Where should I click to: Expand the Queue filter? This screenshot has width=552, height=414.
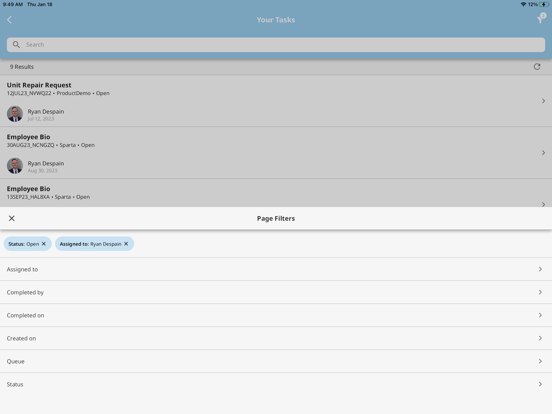[276, 361]
